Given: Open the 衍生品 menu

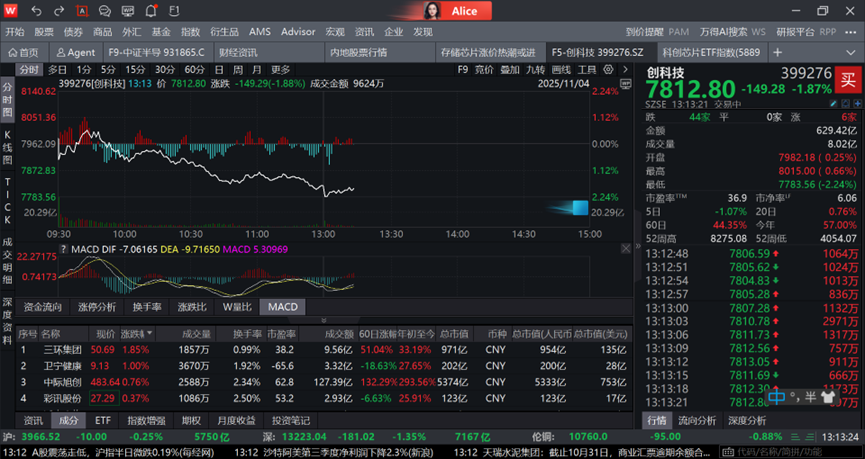Looking at the screenshot, I should [224, 32].
